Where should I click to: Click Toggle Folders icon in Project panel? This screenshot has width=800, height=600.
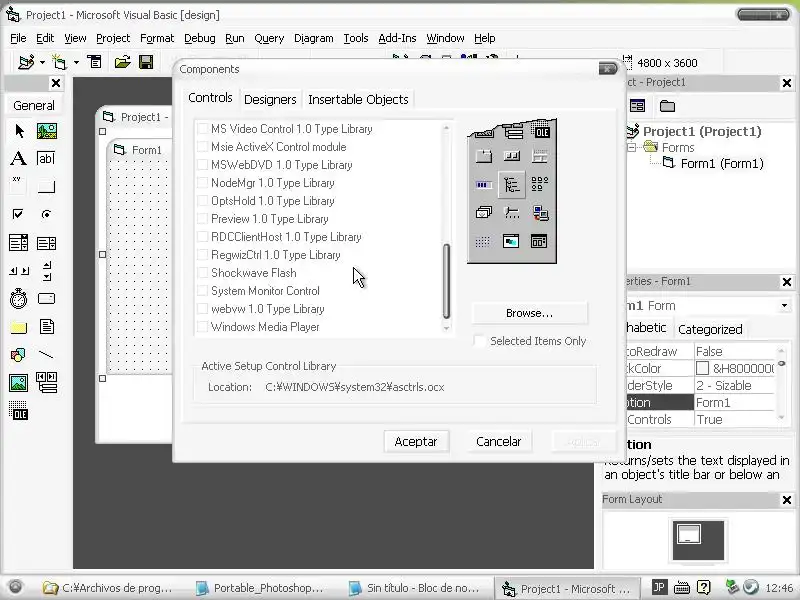coord(667,106)
